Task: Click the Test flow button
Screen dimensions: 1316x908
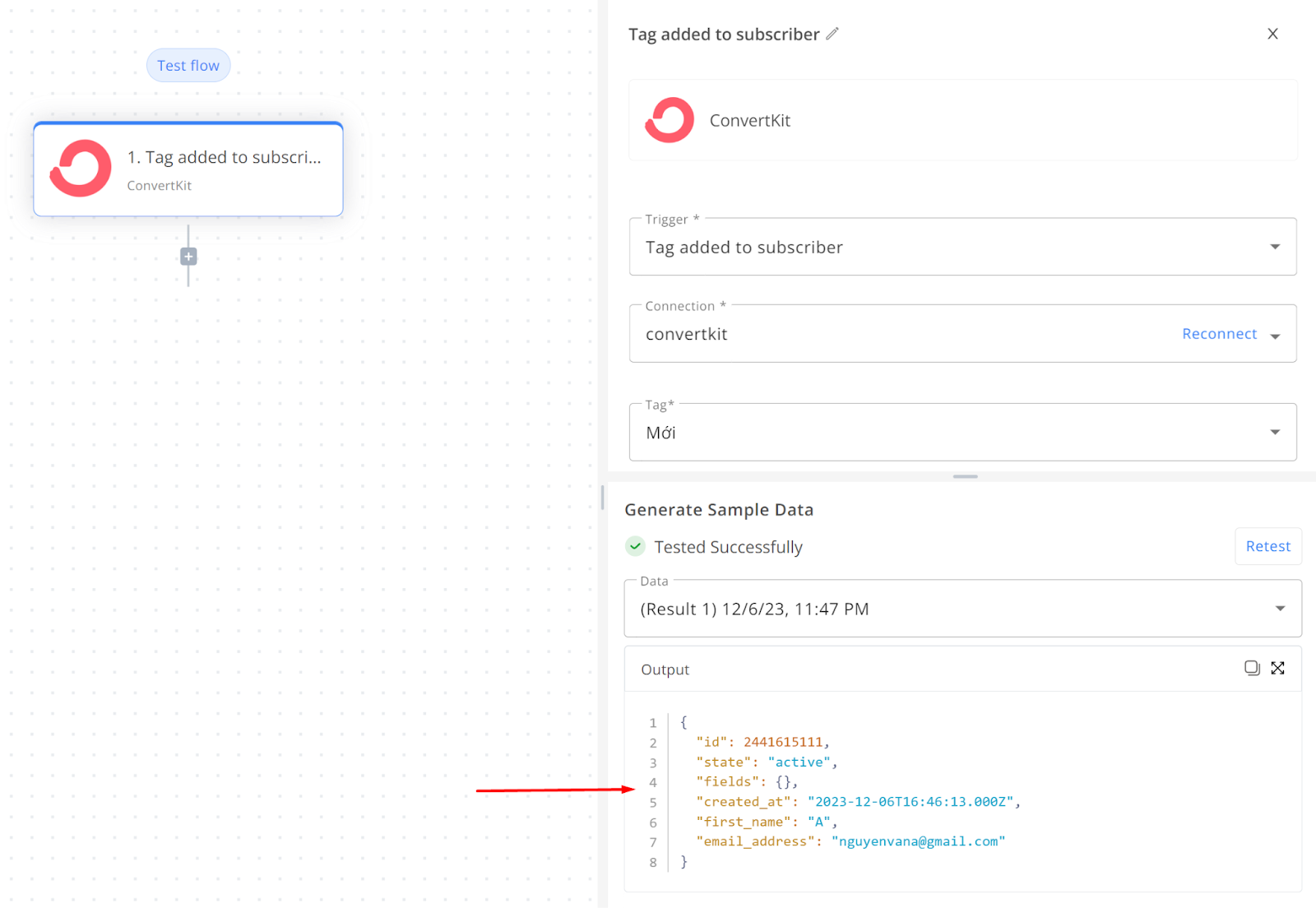Action: [x=188, y=65]
